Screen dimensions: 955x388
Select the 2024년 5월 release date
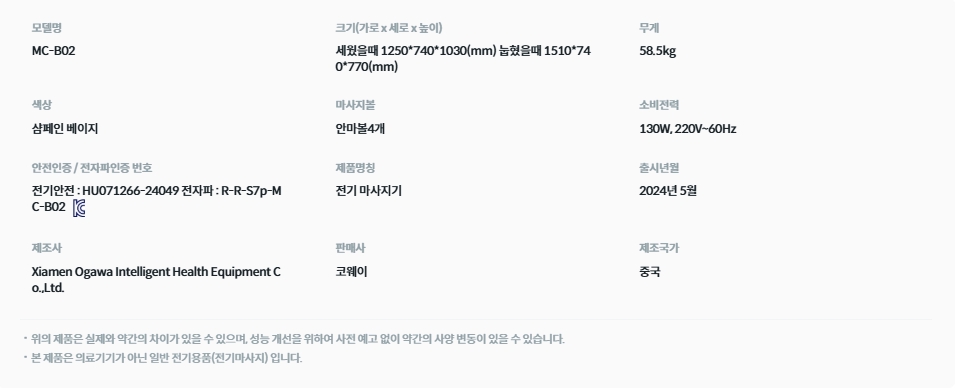click(668, 191)
